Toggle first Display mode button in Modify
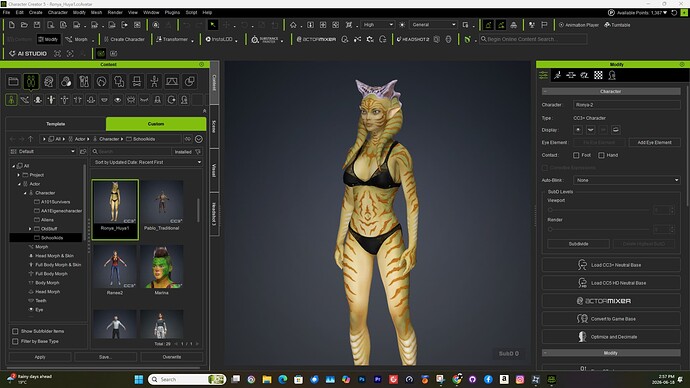 578,130
